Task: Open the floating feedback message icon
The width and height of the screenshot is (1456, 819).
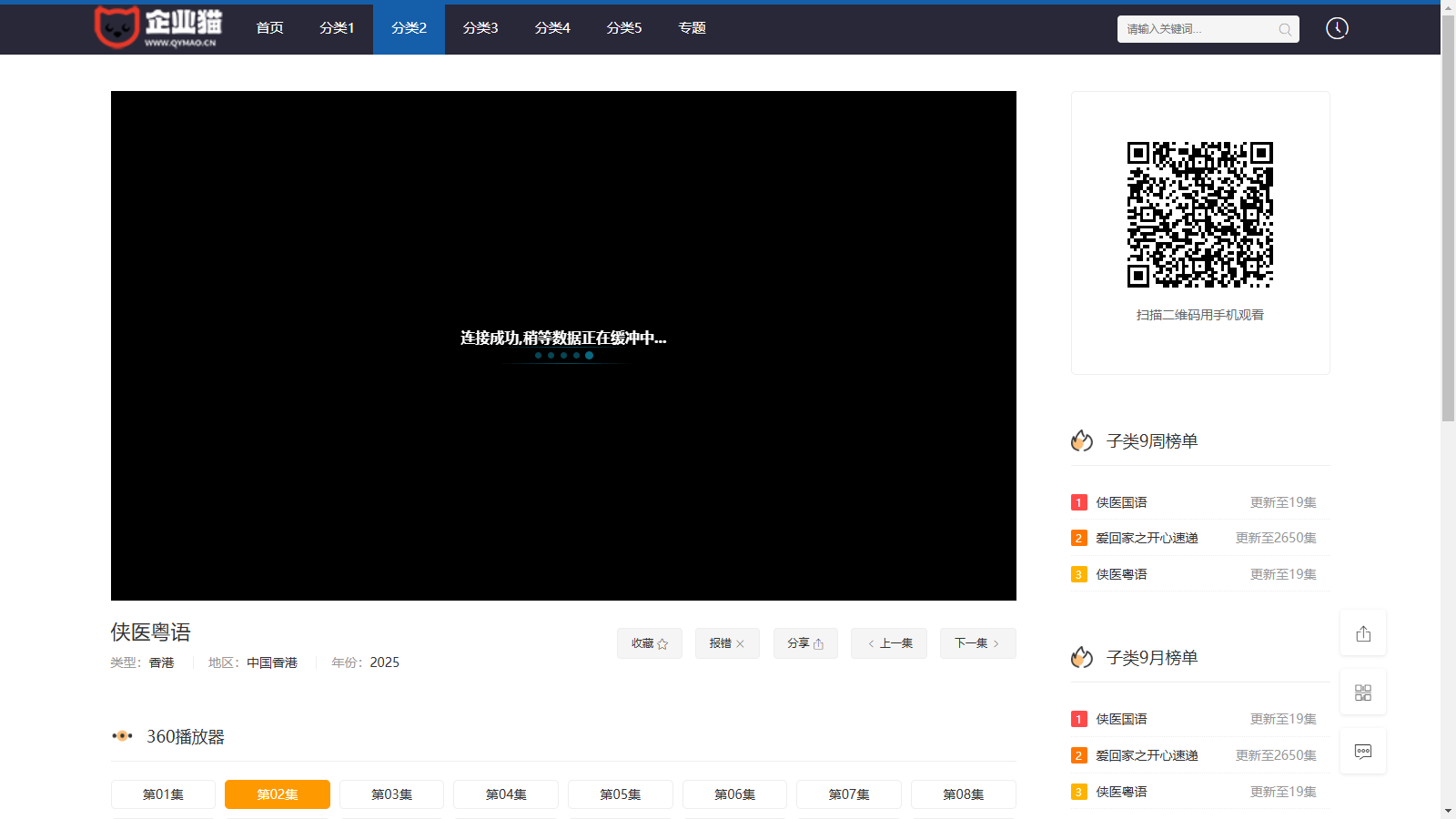Action: click(x=1363, y=752)
